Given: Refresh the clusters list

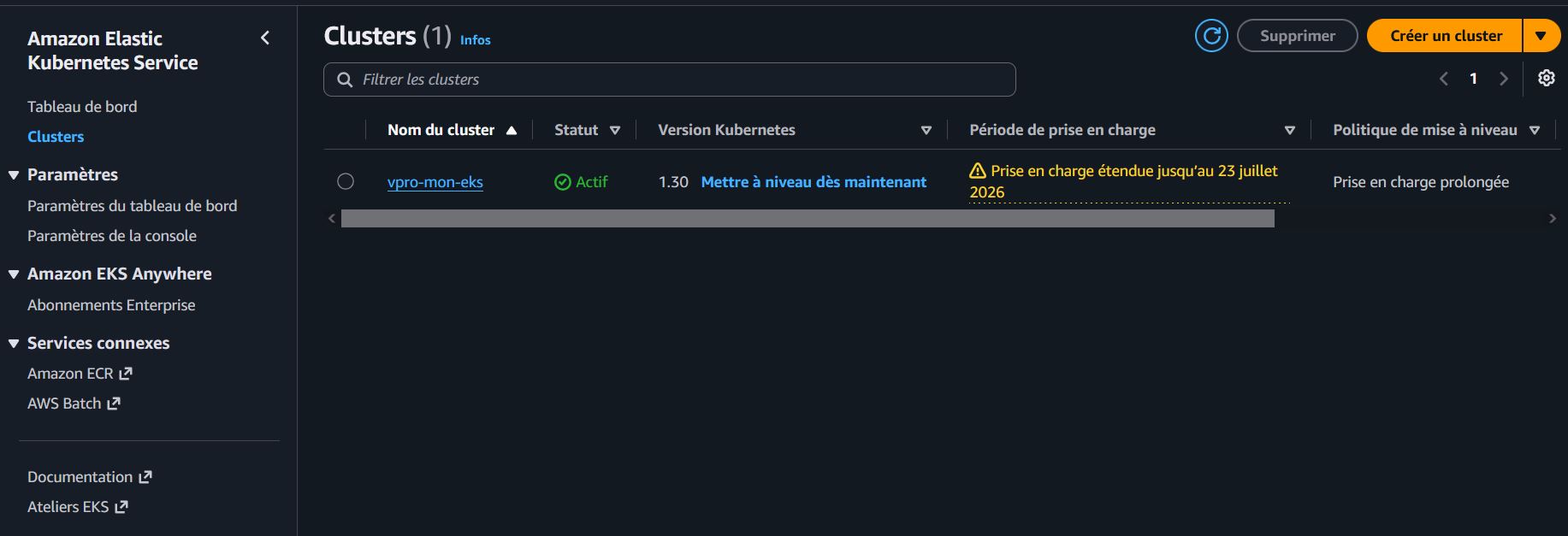Looking at the screenshot, I should click(1211, 36).
